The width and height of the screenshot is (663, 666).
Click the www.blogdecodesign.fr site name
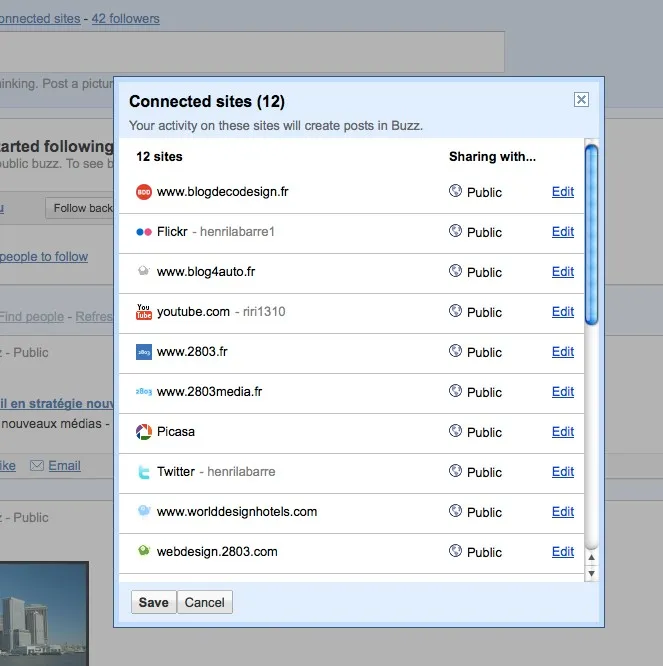point(223,192)
